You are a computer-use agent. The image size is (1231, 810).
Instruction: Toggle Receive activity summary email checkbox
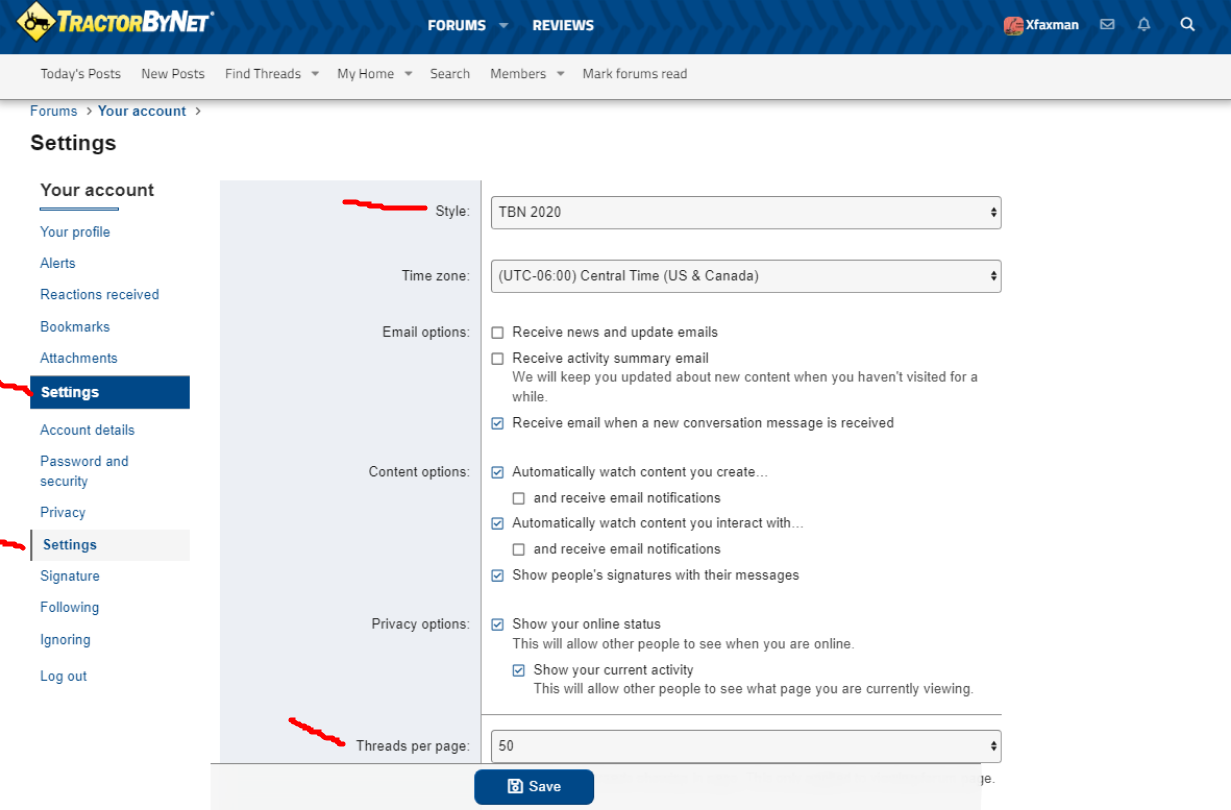tap(498, 359)
